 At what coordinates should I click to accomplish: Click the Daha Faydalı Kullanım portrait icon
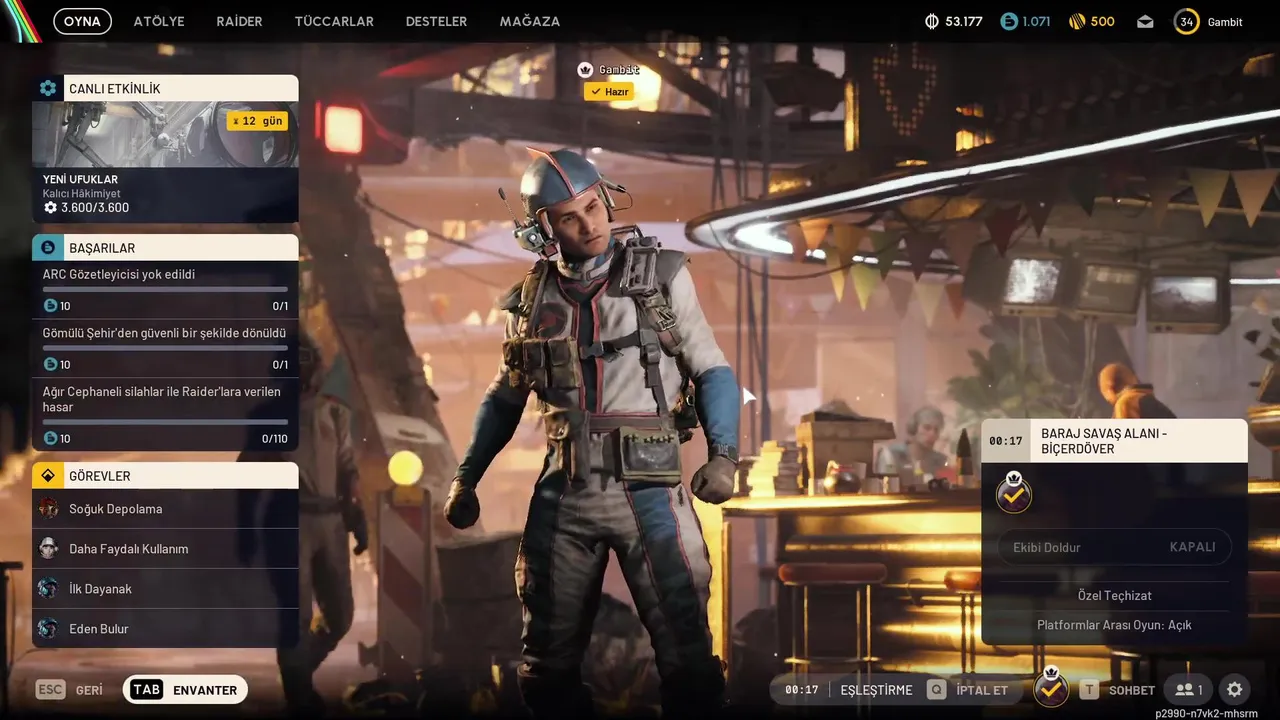pos(48,549)
